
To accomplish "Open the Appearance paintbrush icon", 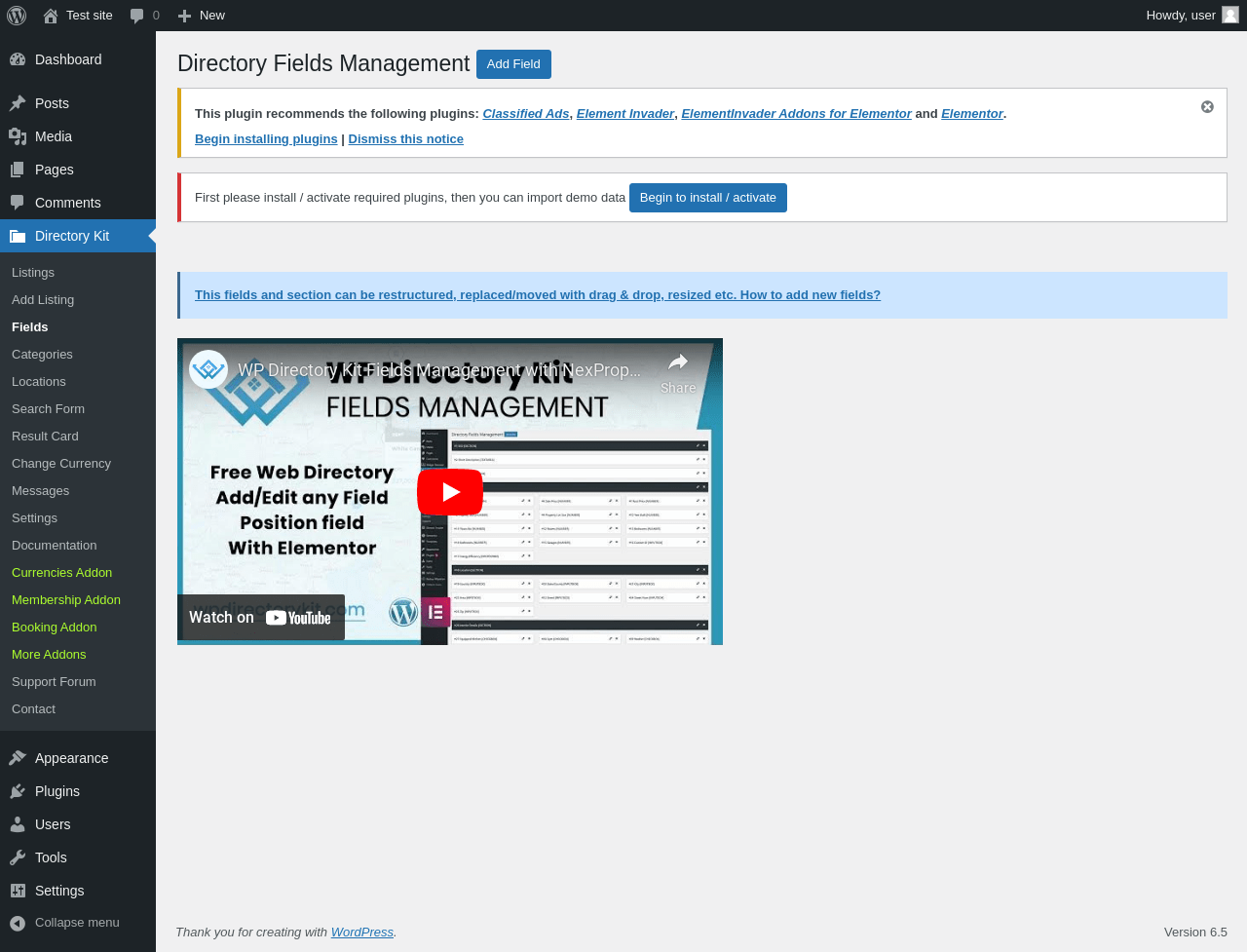I will tap(18, 758).
